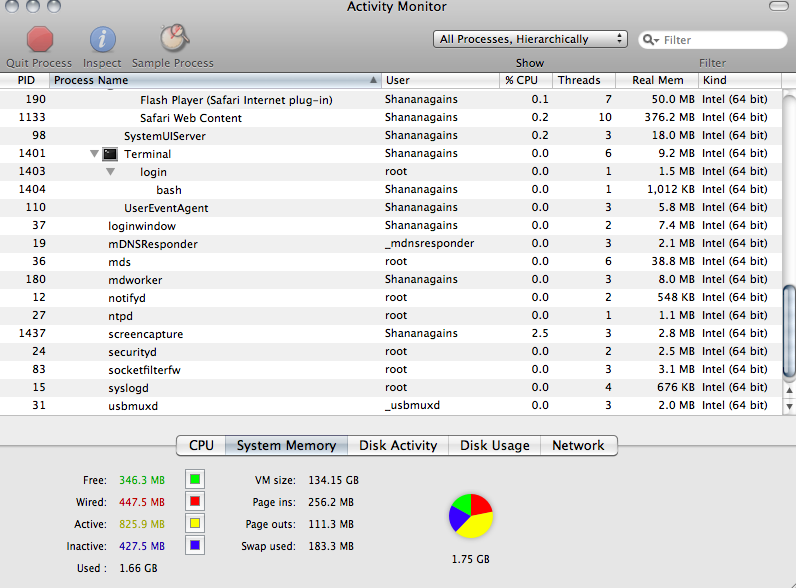This screenshot has height=588, width=796.
Task: Click the 376.2 MB real memory value
Action: tap(670, 117)
